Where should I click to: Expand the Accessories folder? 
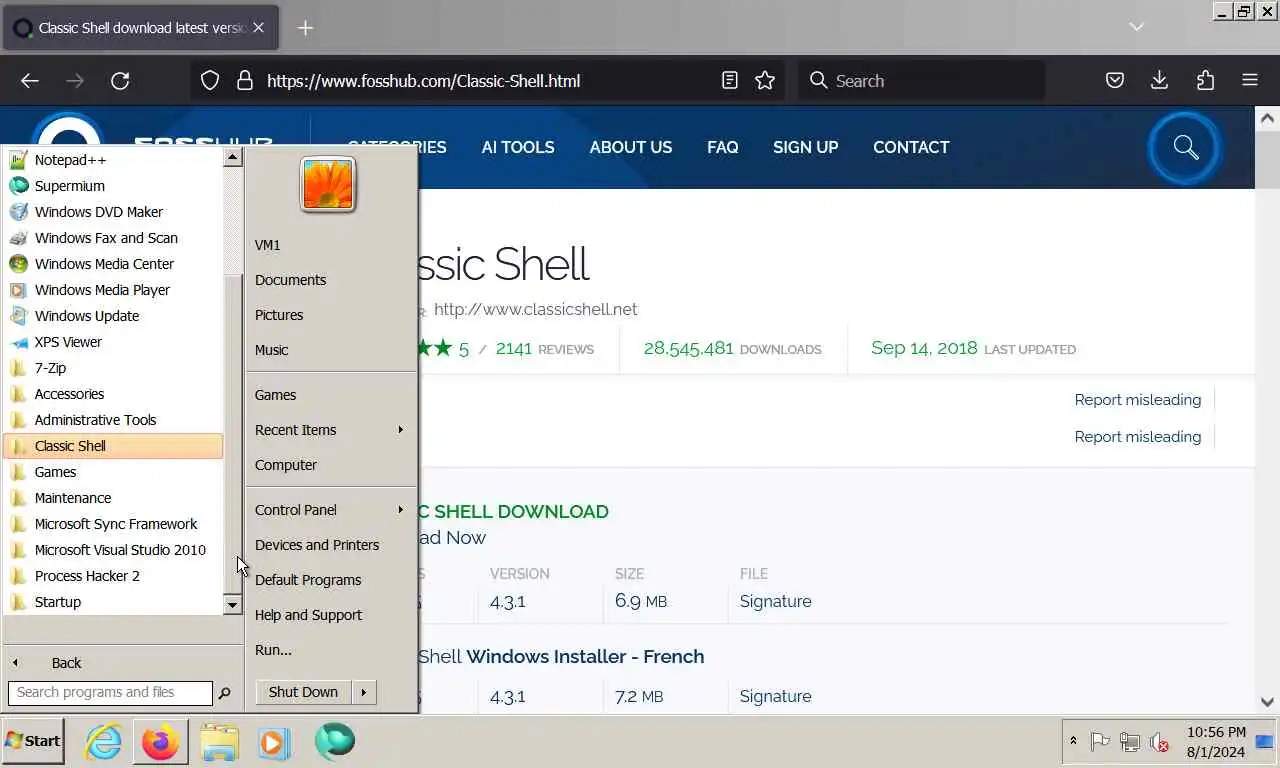(x=113, y=394)
